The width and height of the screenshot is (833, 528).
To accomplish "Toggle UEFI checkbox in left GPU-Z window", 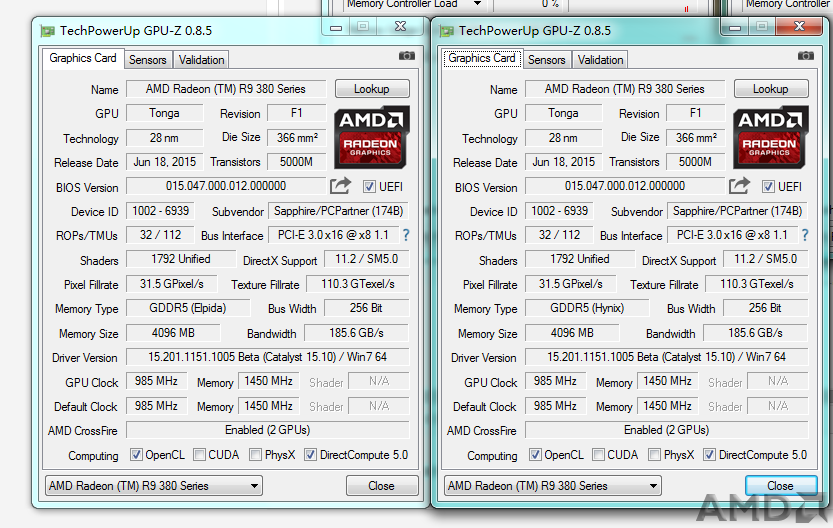I will pos(369,187).
